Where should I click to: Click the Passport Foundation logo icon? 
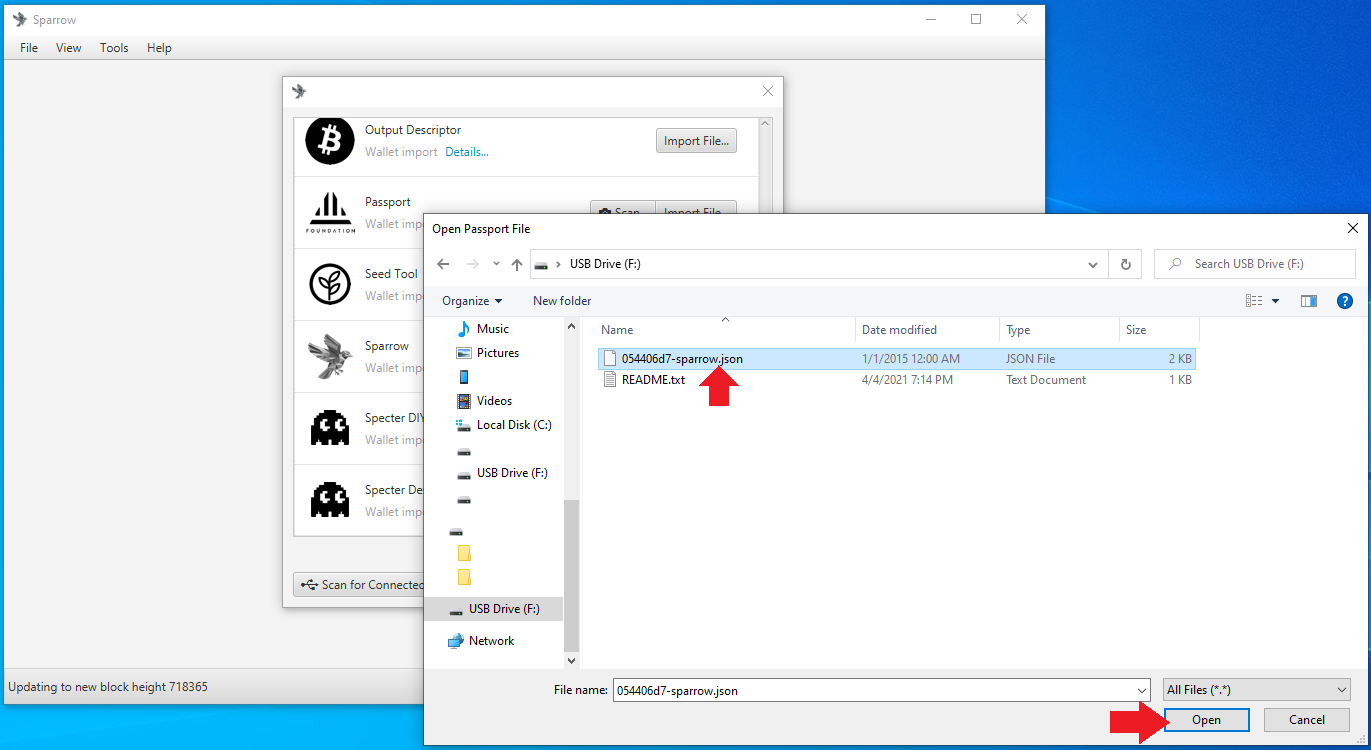(x=330, y=212)
